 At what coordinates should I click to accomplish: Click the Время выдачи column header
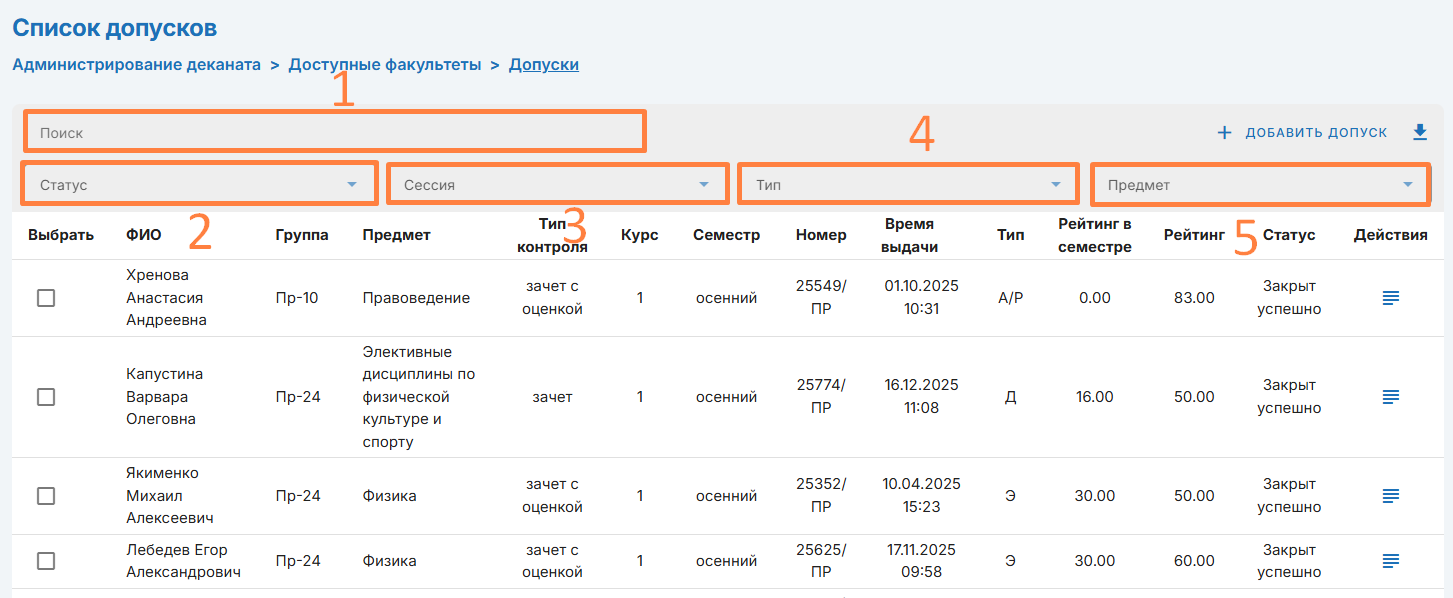(921, 235)
